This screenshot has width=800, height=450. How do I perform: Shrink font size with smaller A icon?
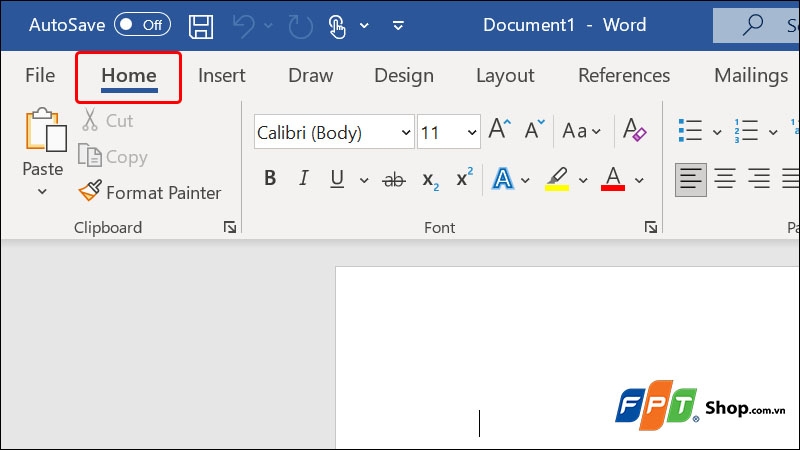(x=535, y=131)
